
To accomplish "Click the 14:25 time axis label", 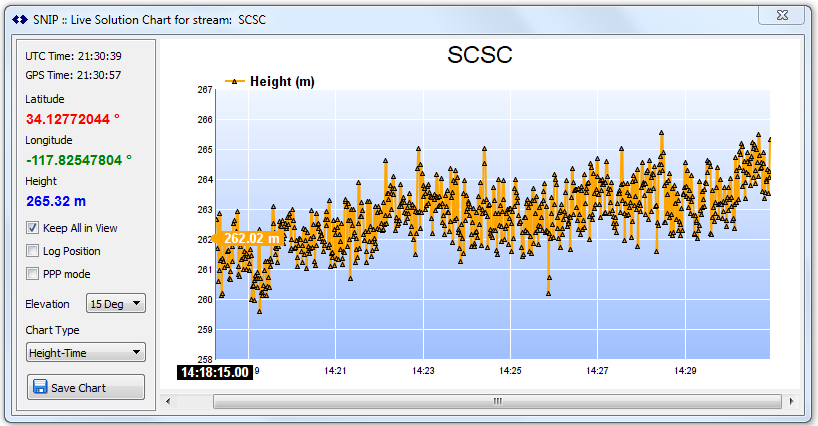I will pyautogui.click(x=510, y=371).
